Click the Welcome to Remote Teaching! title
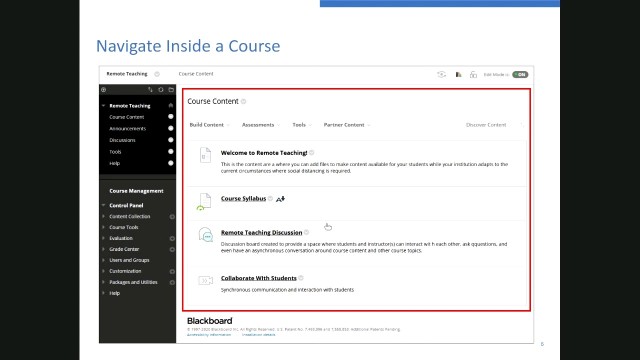640x360 pixels. [x=264, y=153]
